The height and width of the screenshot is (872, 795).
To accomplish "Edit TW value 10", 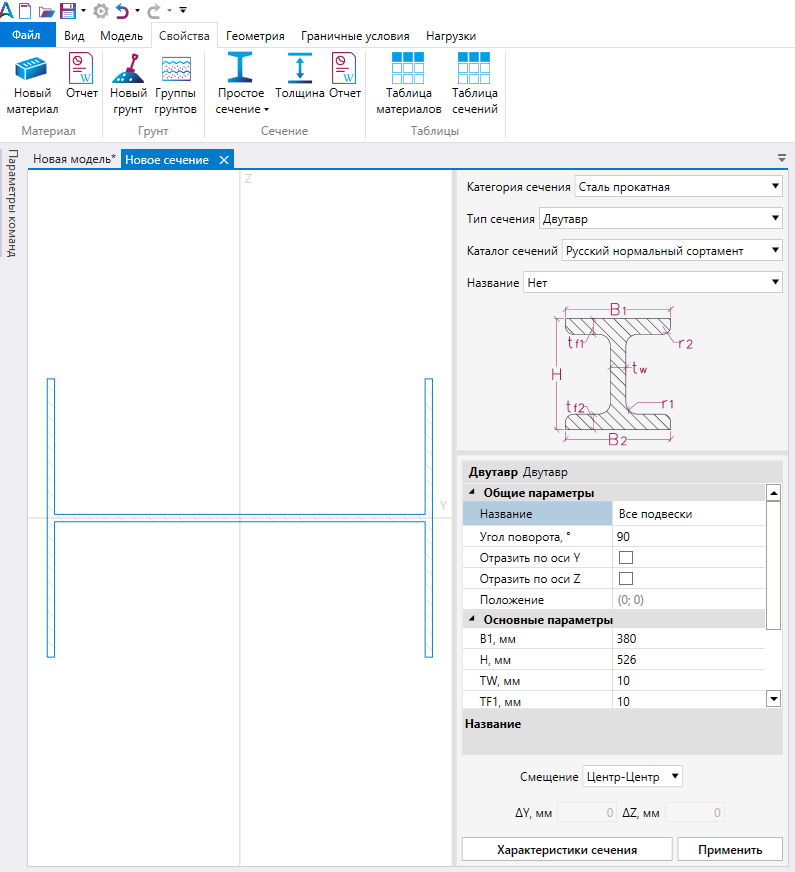I will tap(689, 681).
